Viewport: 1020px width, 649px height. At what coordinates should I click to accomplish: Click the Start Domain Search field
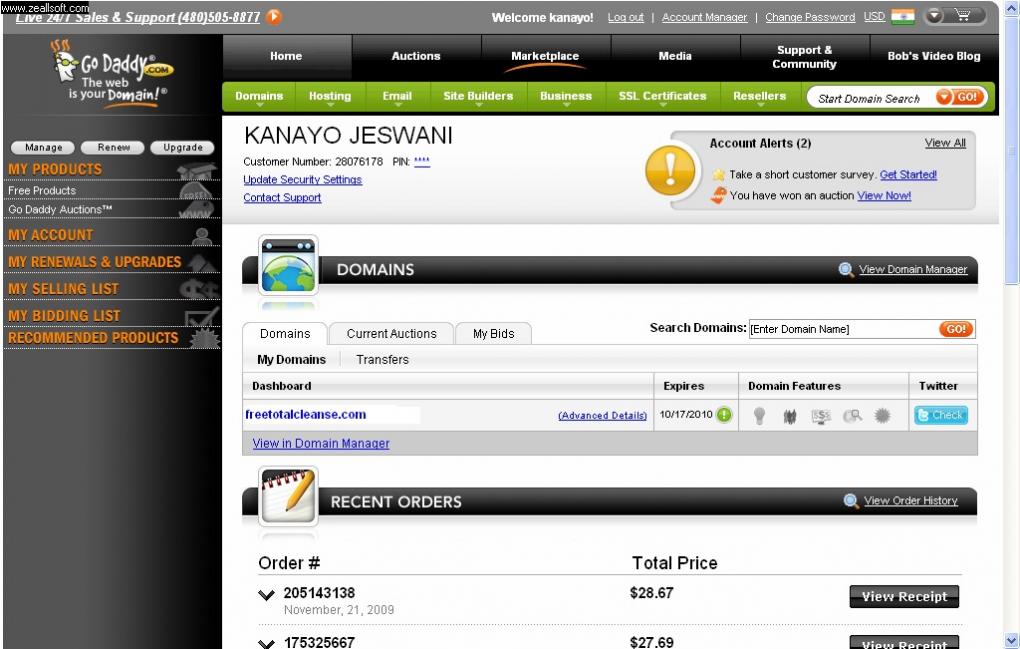870,98
